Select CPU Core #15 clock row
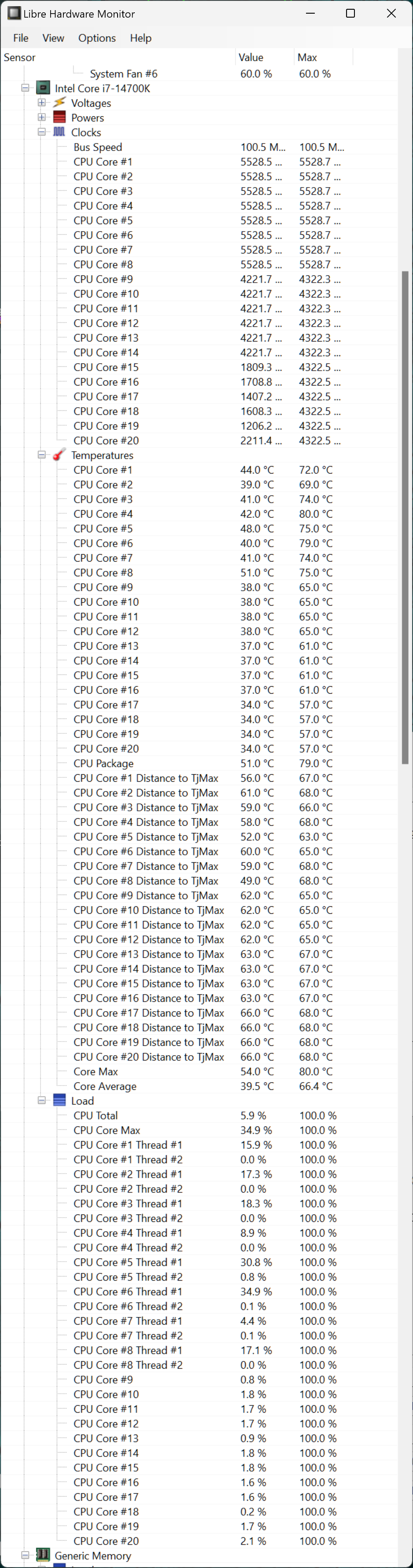Image resolution: width=413 pixels, height=1568 pixels. tap(199, 367)
